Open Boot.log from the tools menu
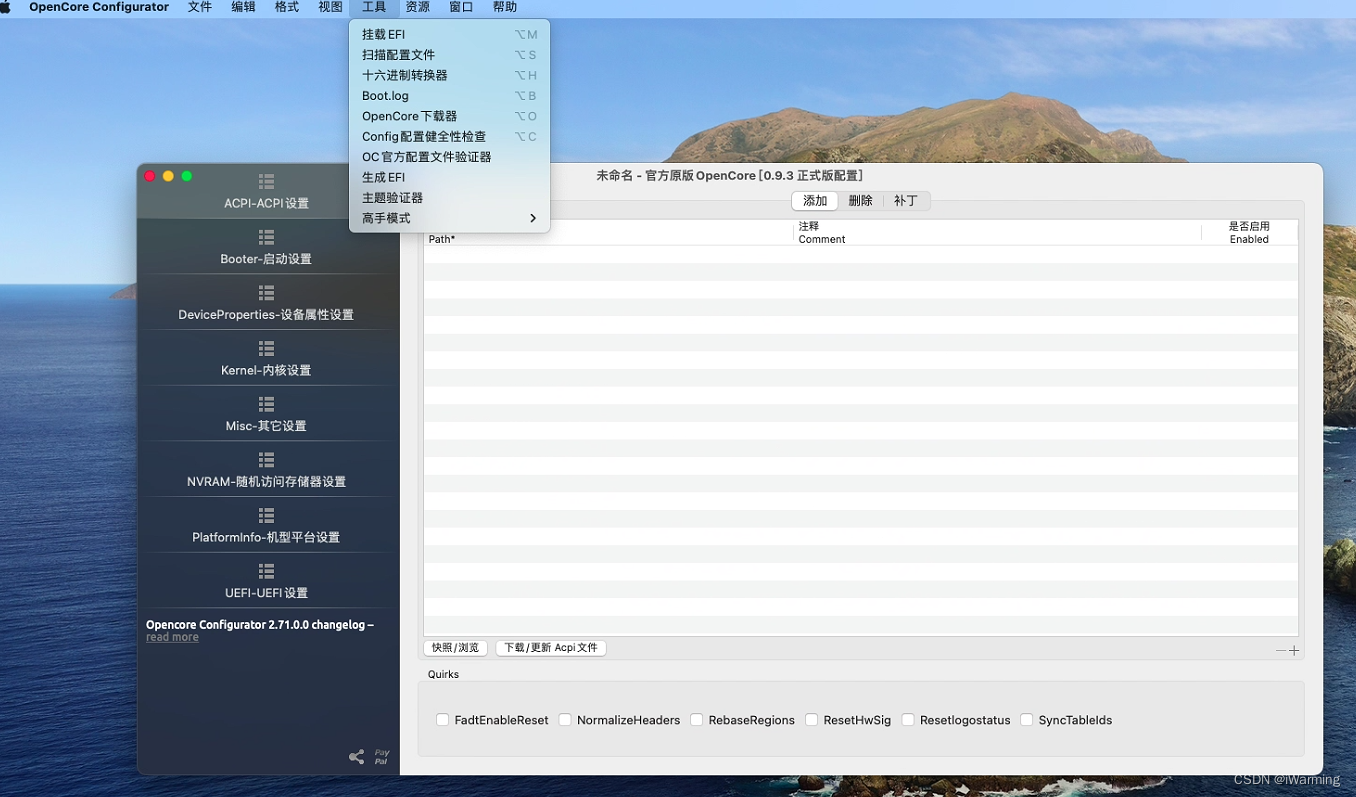1356x797 pixels. [x=449, y=96]
